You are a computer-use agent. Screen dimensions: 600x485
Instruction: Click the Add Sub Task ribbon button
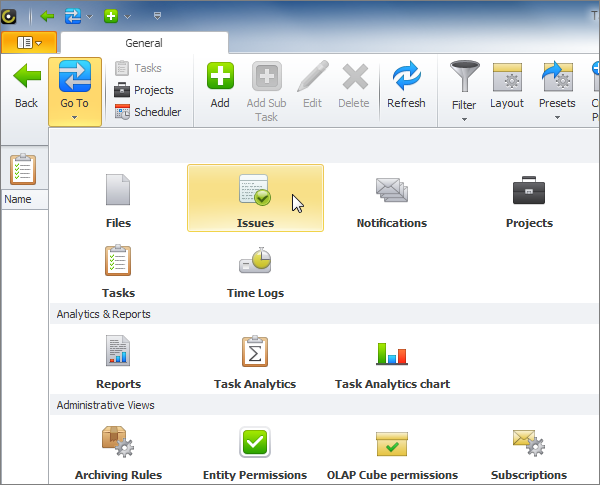(267, 92)
